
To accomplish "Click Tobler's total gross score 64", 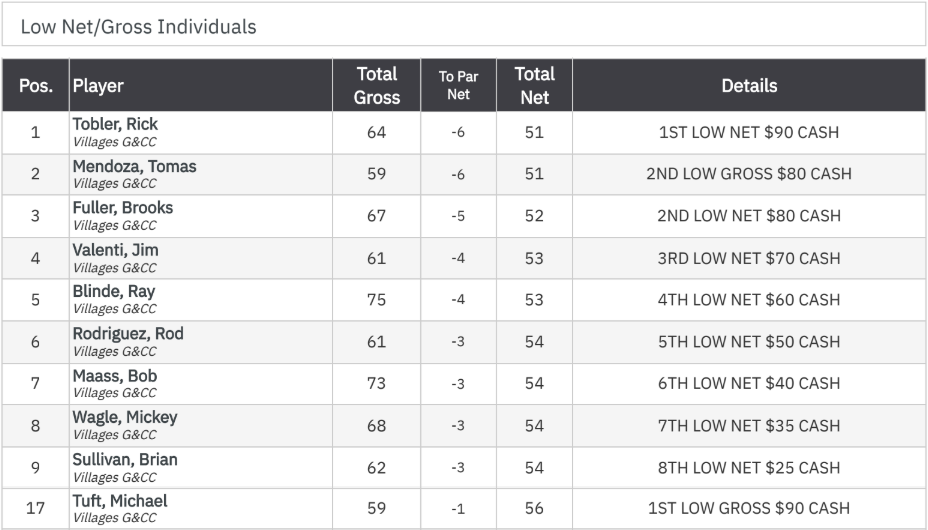I will point(376,132).
